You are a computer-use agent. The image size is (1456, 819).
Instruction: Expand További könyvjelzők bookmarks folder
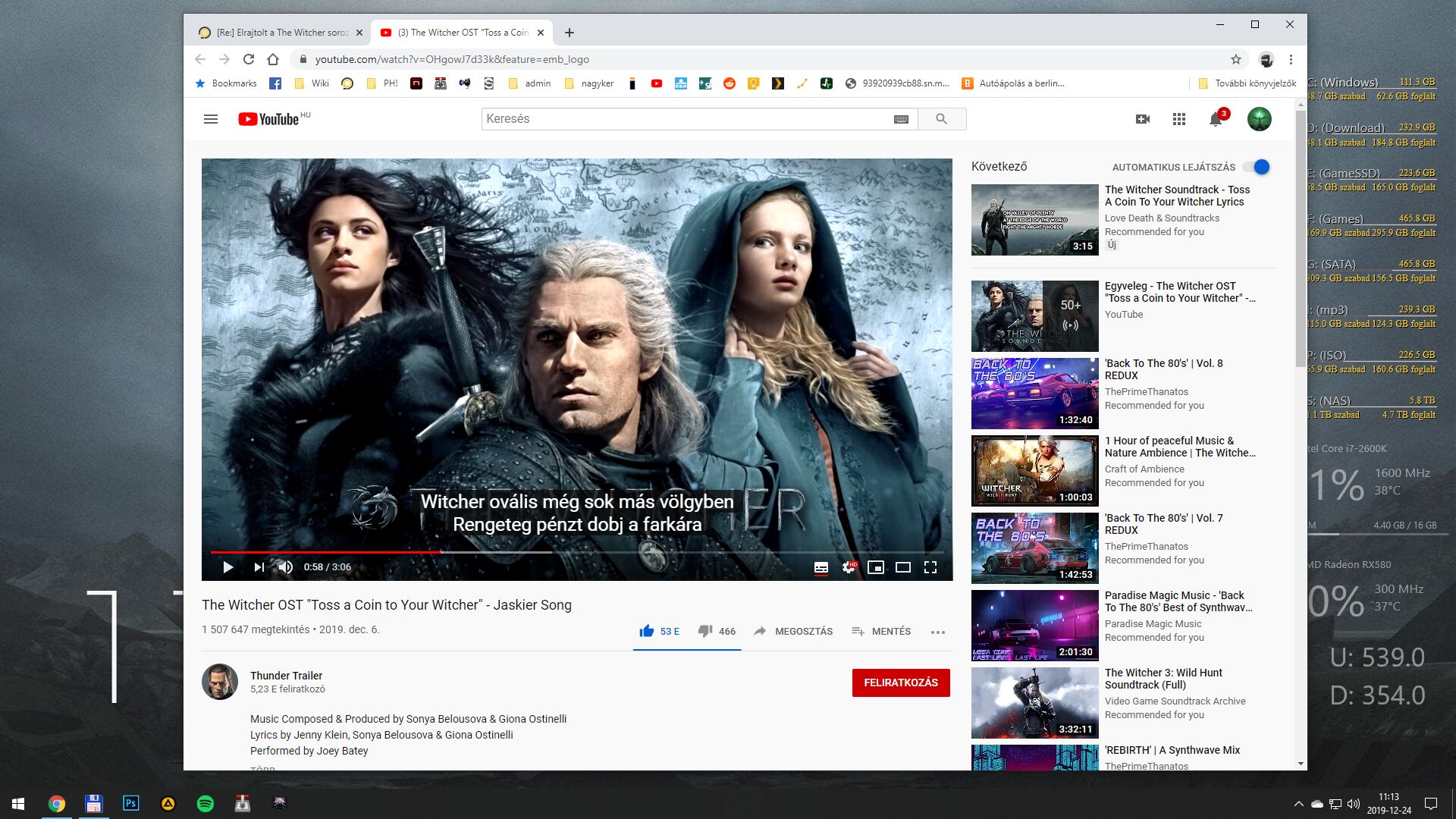coord(1247,83)
